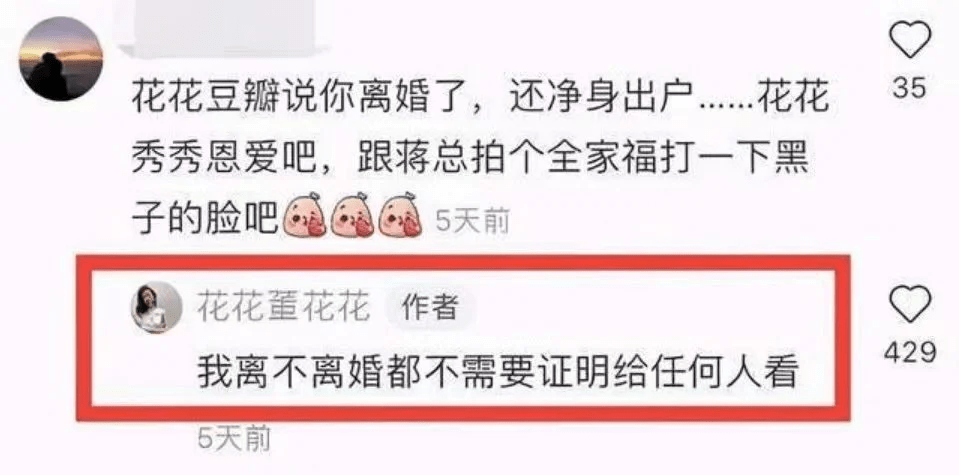Tap the 作者 author badge
Screen dimensions: 959x475
coord(430,307)
